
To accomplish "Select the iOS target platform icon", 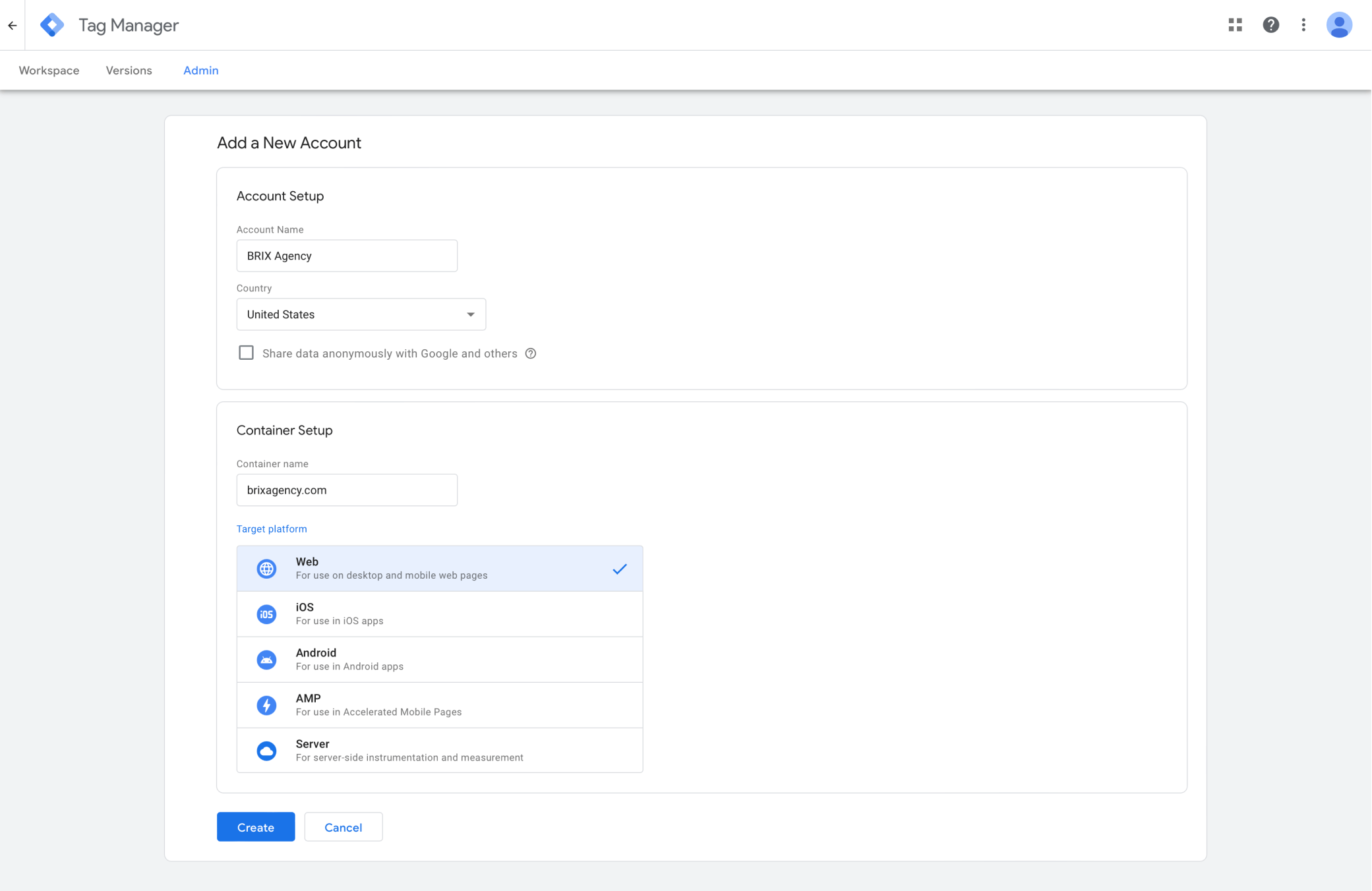I will coord(267,613).
